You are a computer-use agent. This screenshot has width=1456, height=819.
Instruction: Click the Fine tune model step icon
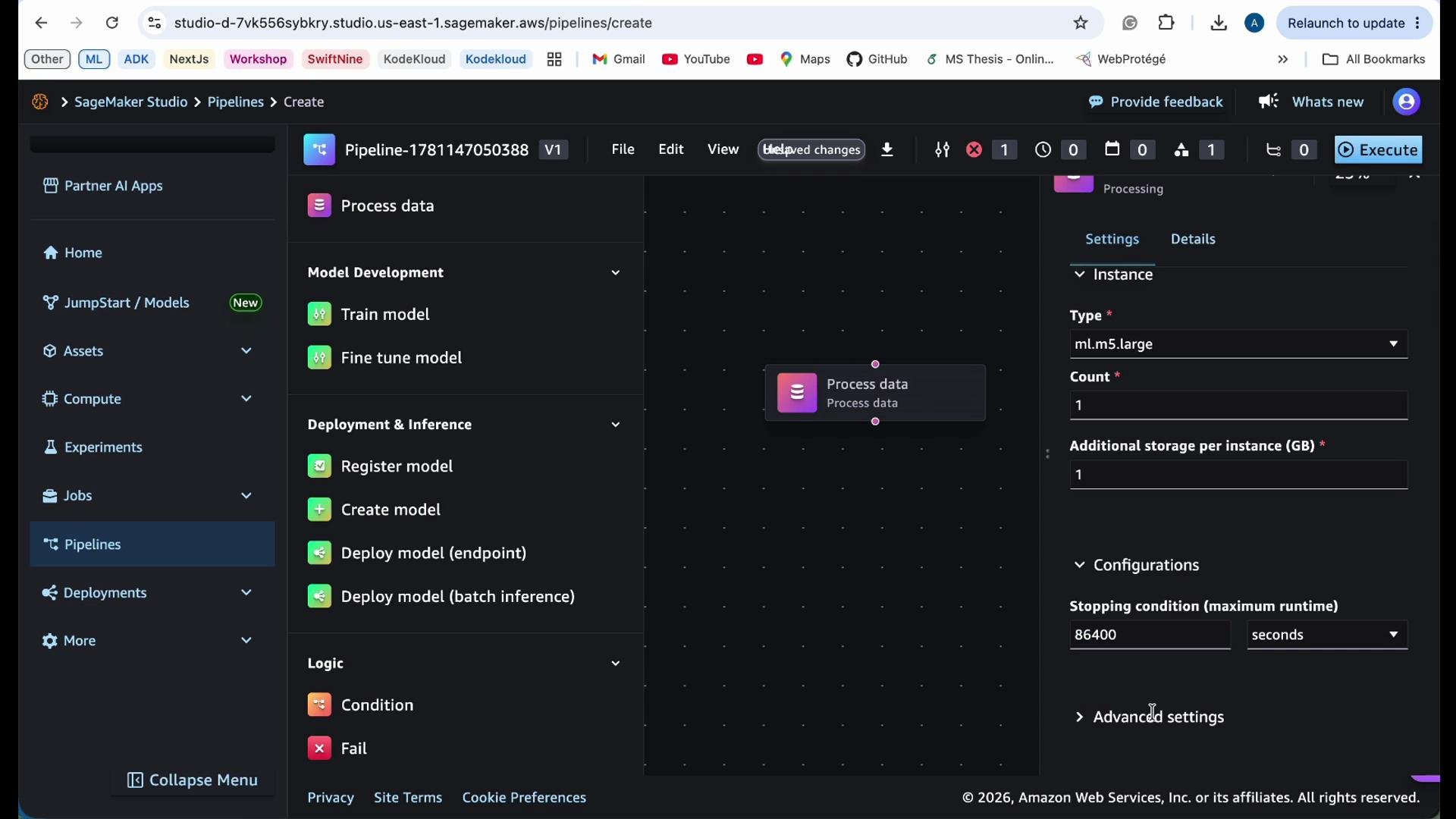319,357
